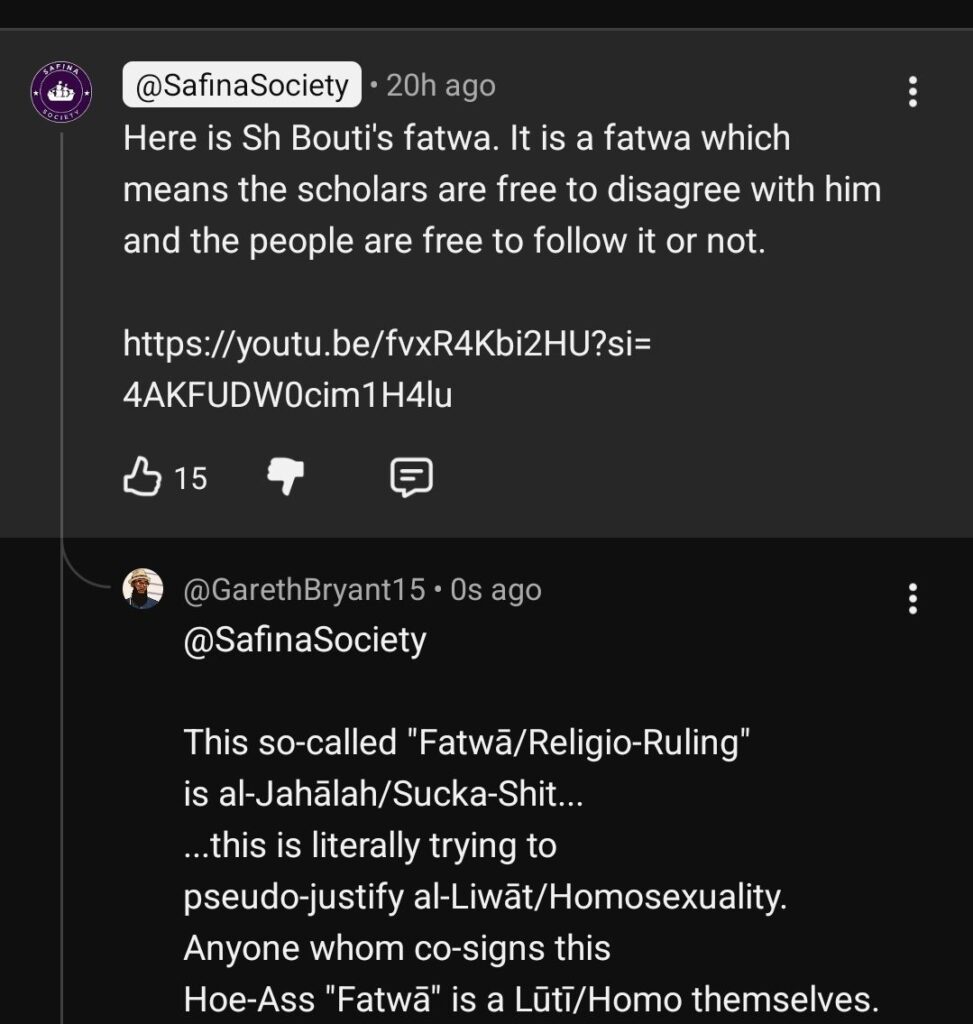
Task: Tap the @SafinaSociety mention inside the reply
Action: tap(304, 639)
